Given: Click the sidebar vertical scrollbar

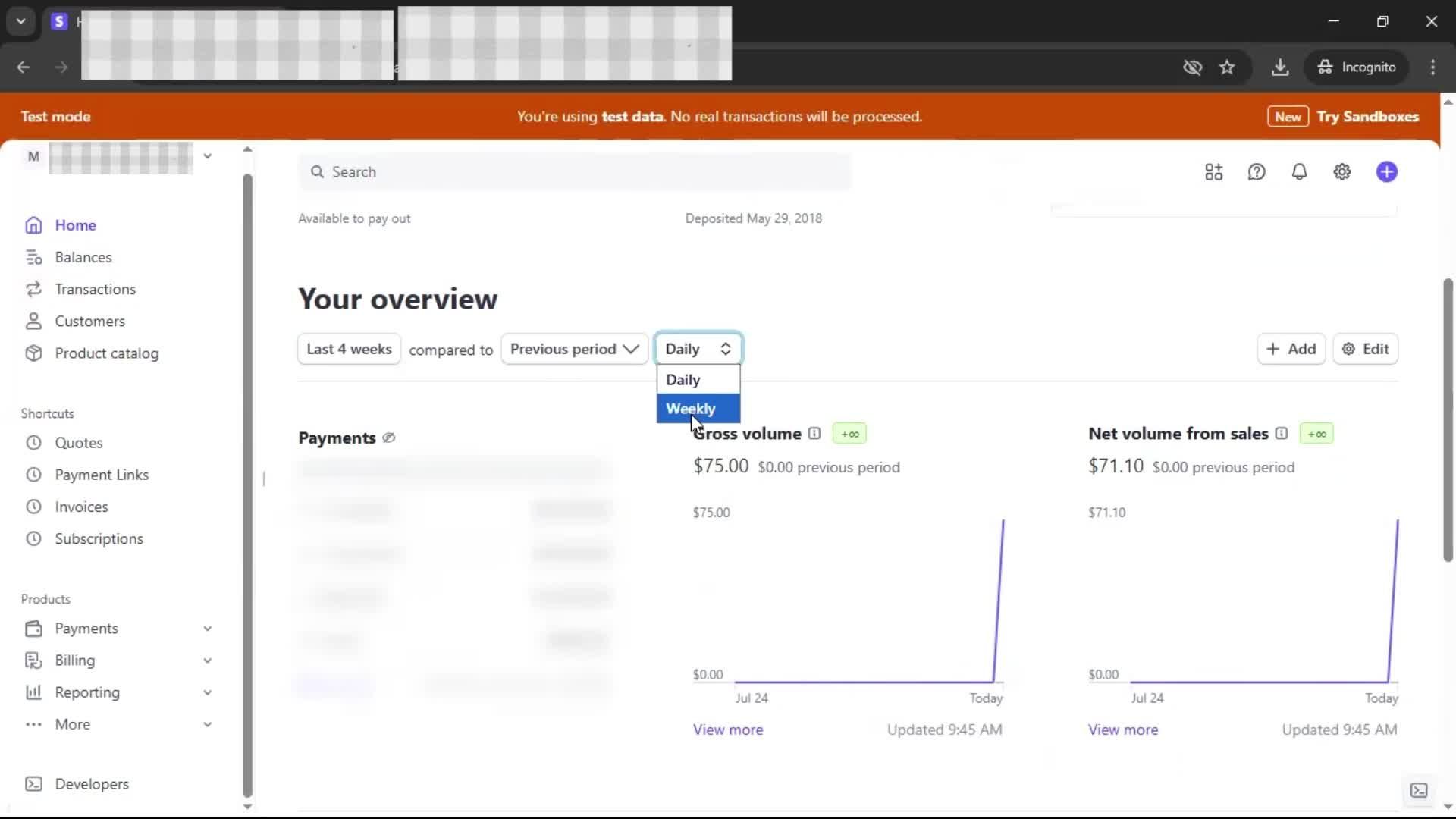Looking at the screenshot, I should (247, 485).
